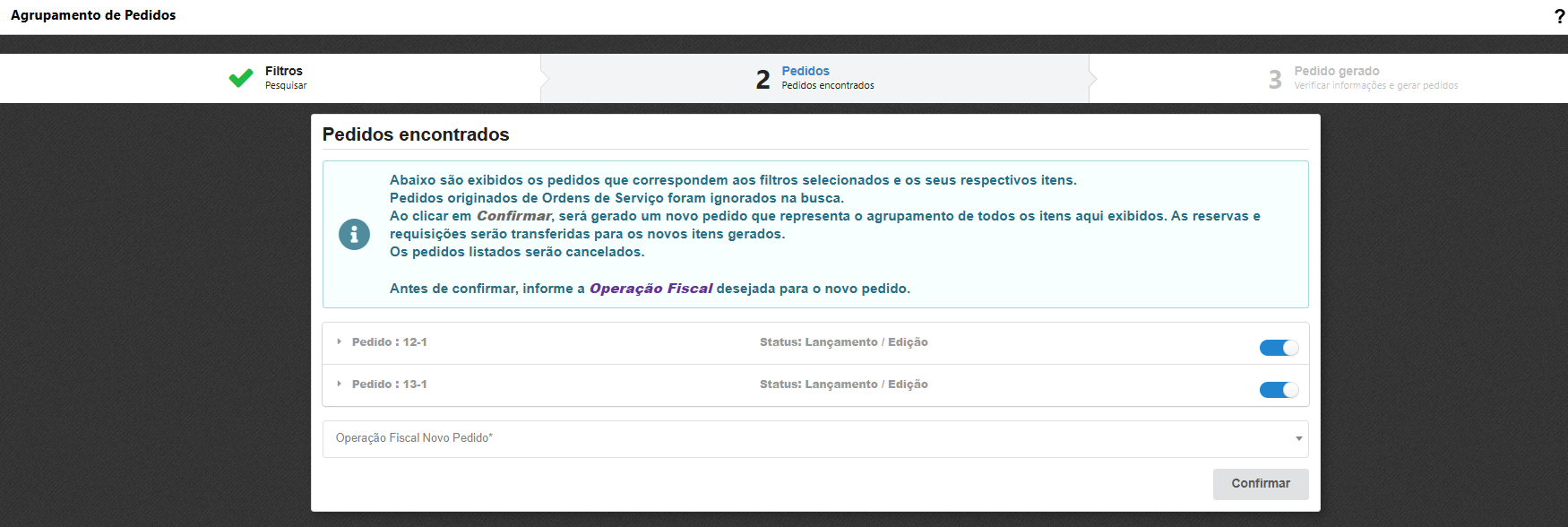
Task: Click the step number 2 indicator
Action: pyautogui.click(x=762, y=80)
